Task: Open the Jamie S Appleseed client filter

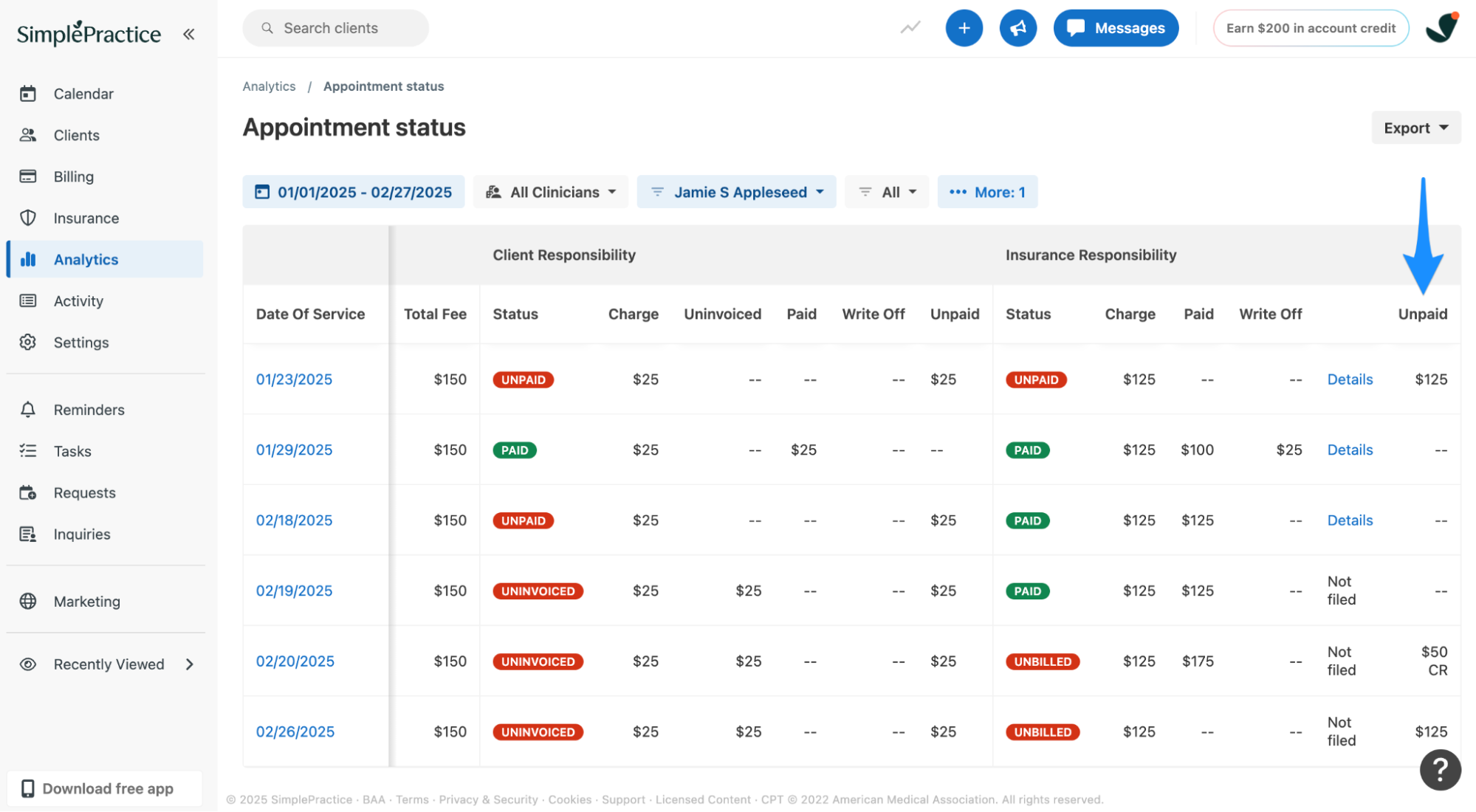Action: tap(736, 192)
